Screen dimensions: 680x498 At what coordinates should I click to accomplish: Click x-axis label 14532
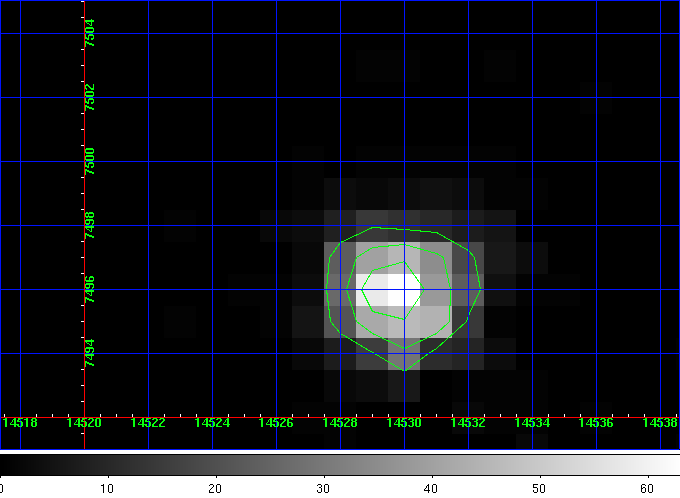click(x=468, y=423)
